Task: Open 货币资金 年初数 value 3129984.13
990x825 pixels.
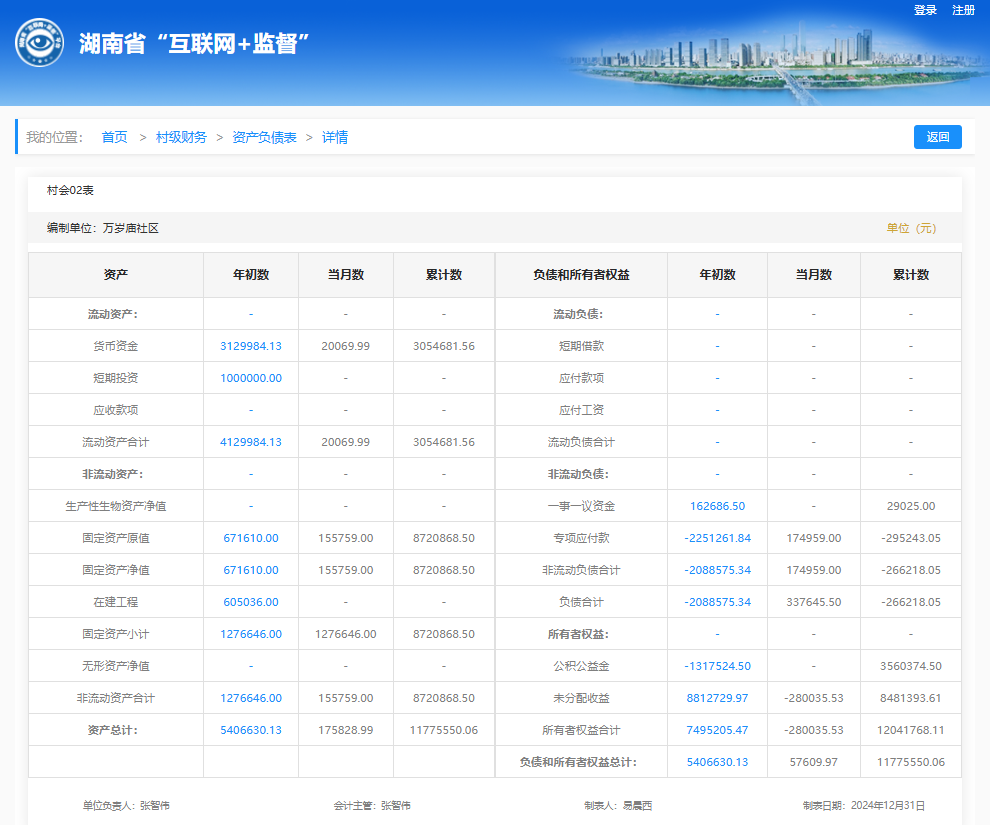Action: [x=251, y=346]
